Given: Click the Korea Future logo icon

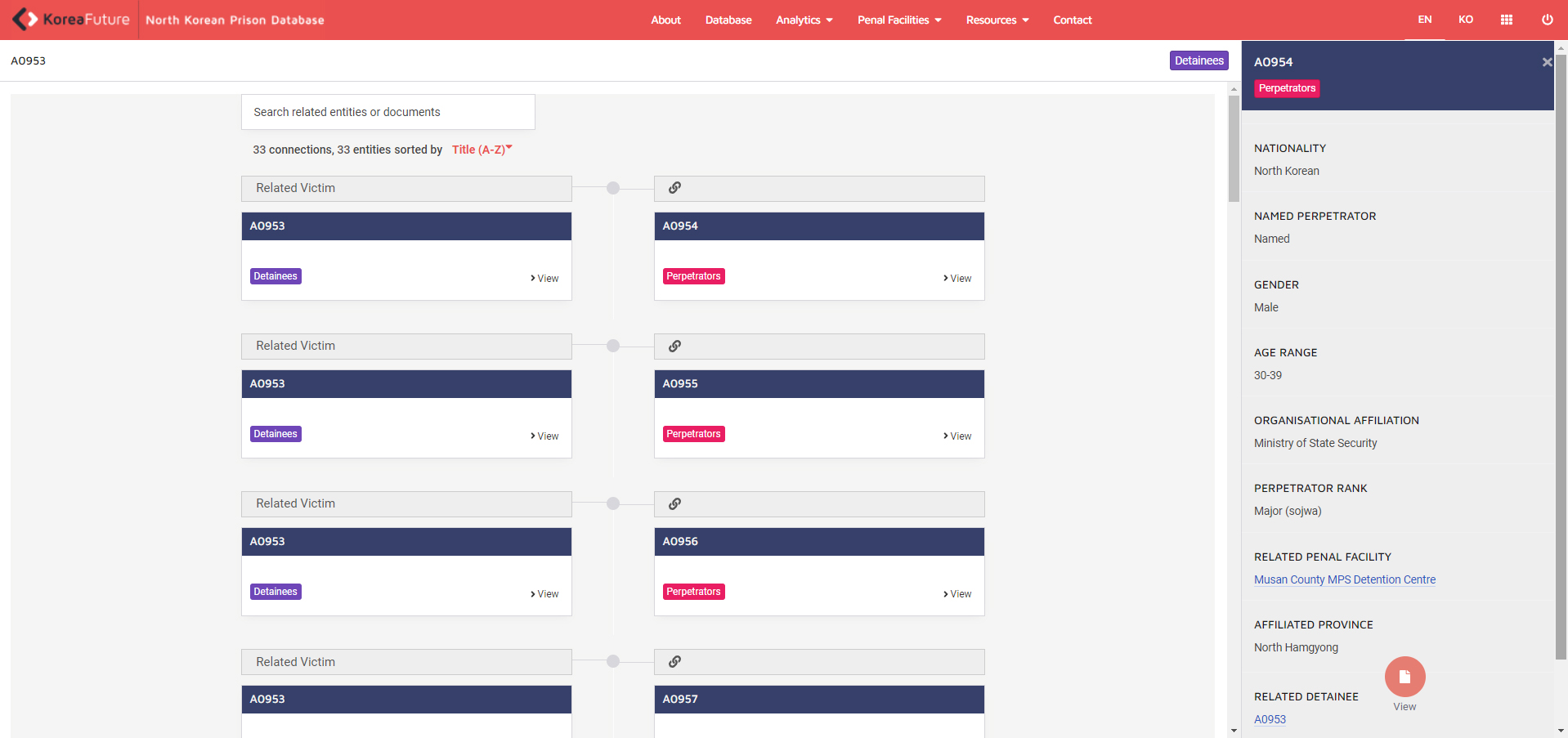Looking at the screenshot, I should 25,20.
